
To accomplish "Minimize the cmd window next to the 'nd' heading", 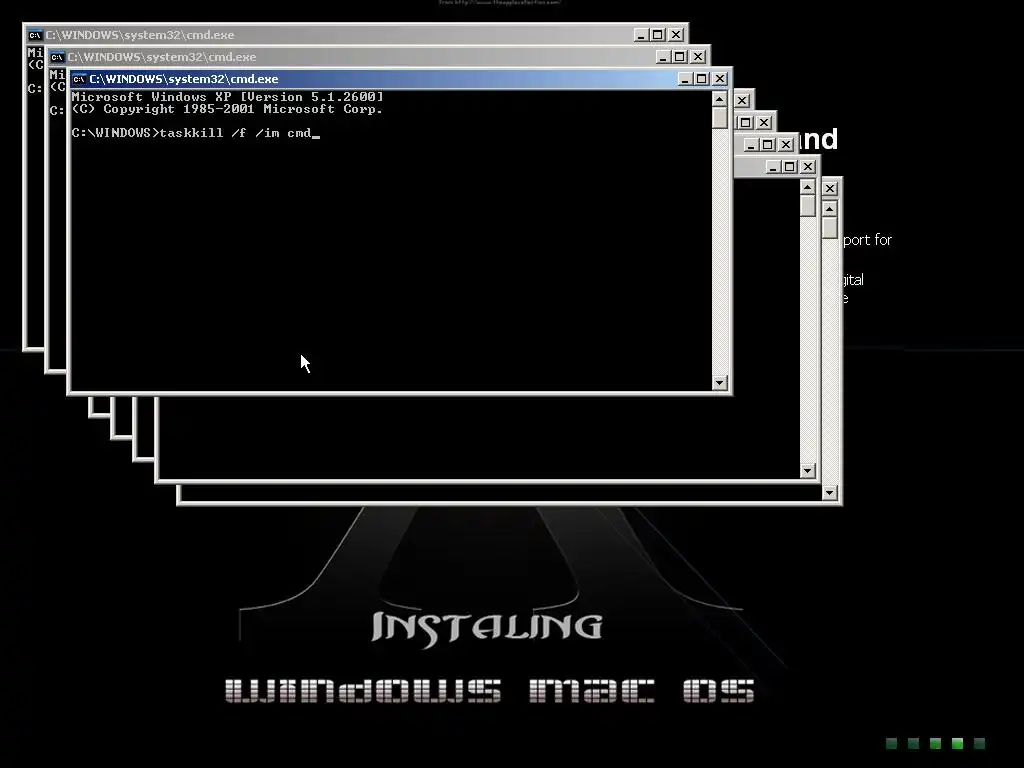I will click(x=750, y=144).
